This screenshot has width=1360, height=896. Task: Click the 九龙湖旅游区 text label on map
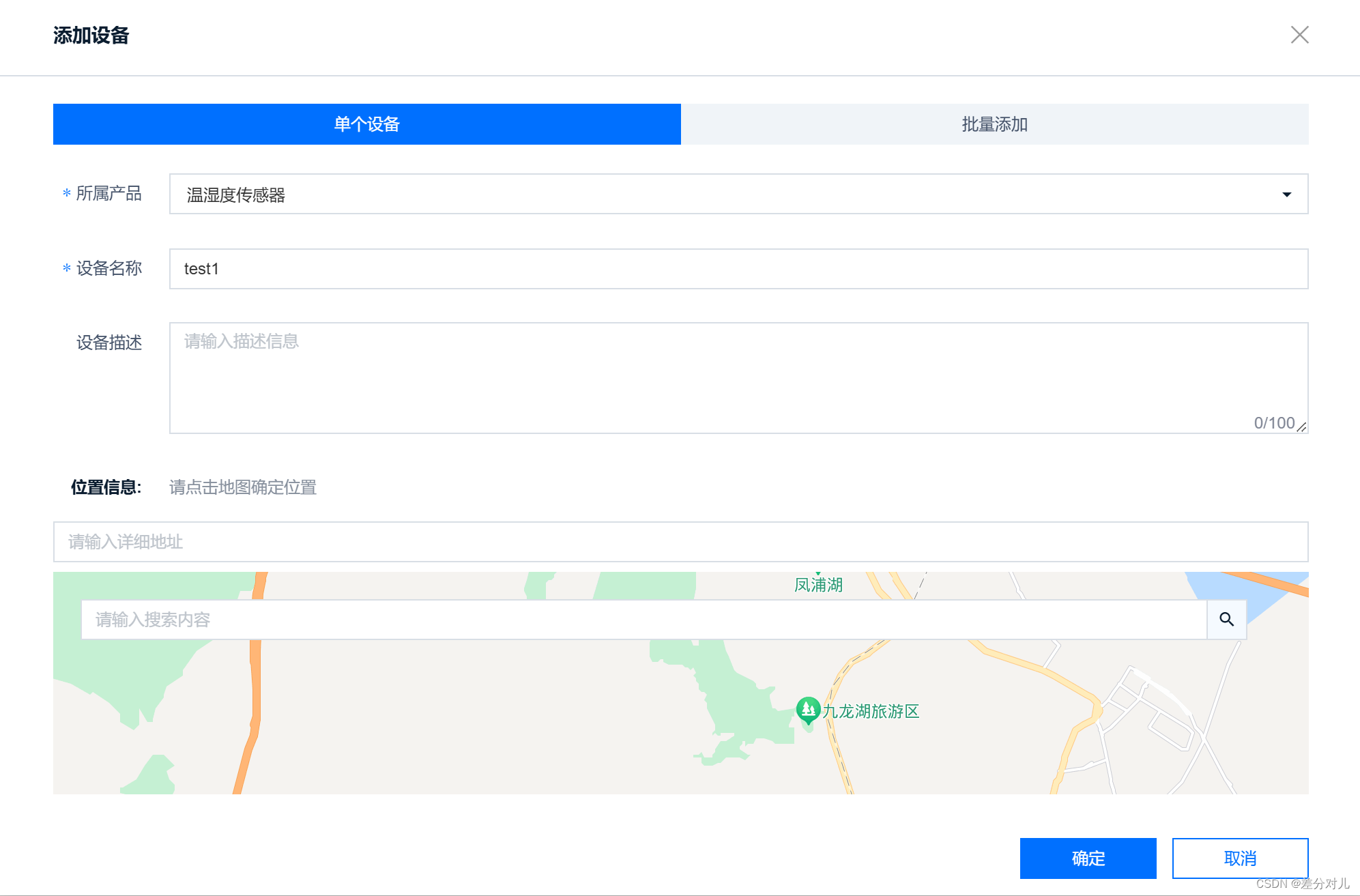pos(871,711)
